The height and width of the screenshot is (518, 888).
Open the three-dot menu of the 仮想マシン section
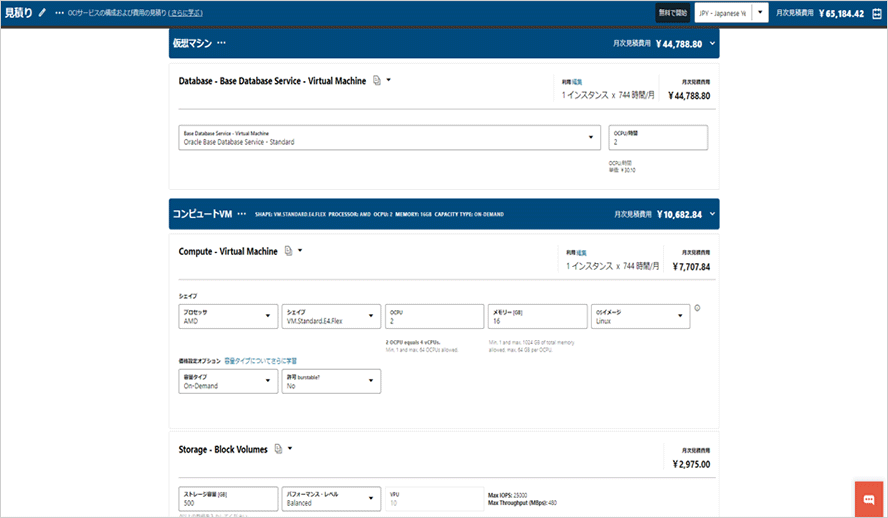click(221, 43)
